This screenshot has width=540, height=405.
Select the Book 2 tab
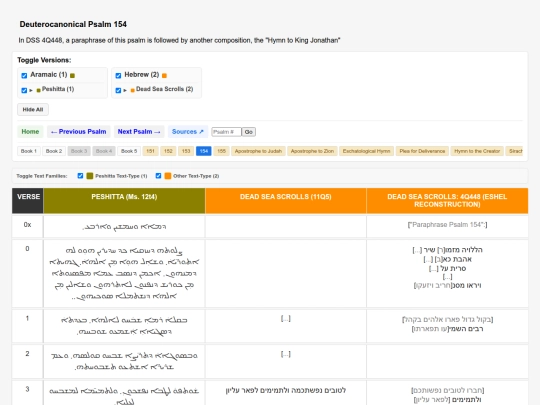pyautogui.click(x=54, y=151)
